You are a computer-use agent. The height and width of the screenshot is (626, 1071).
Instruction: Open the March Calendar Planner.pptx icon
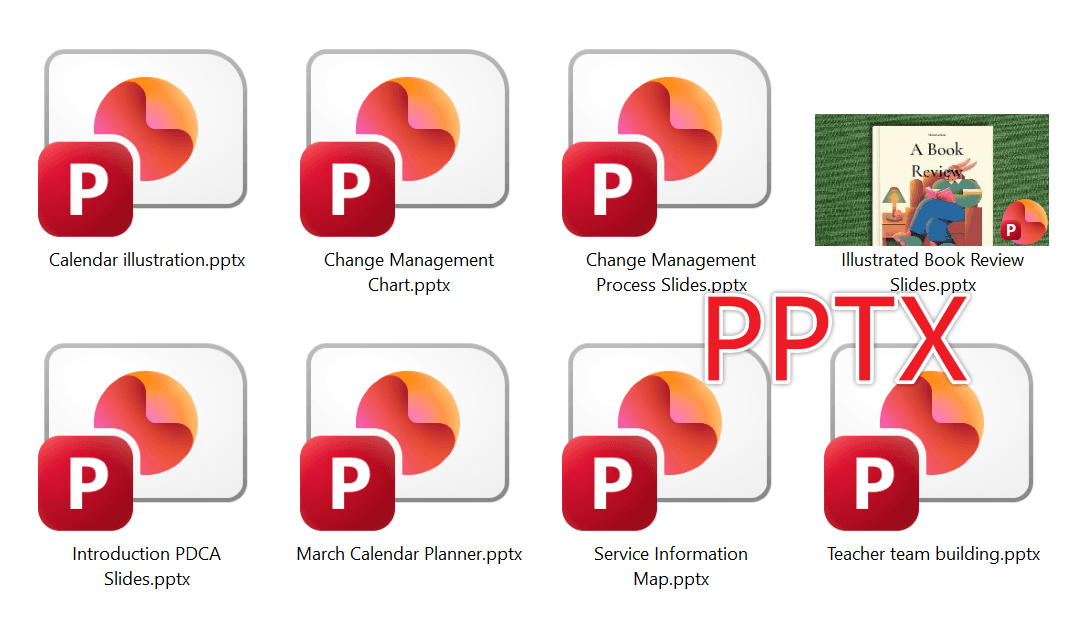[x=406, y=430]
